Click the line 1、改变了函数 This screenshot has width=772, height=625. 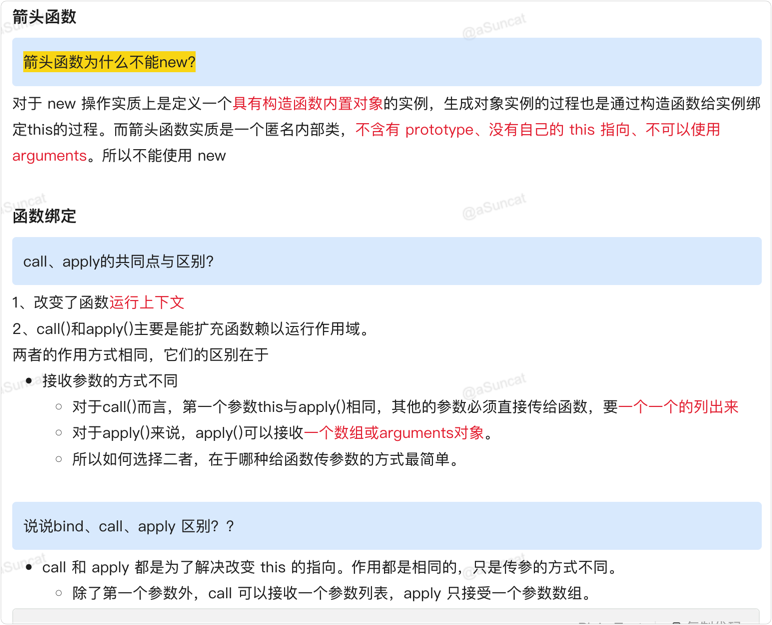[x=98, y=302]
